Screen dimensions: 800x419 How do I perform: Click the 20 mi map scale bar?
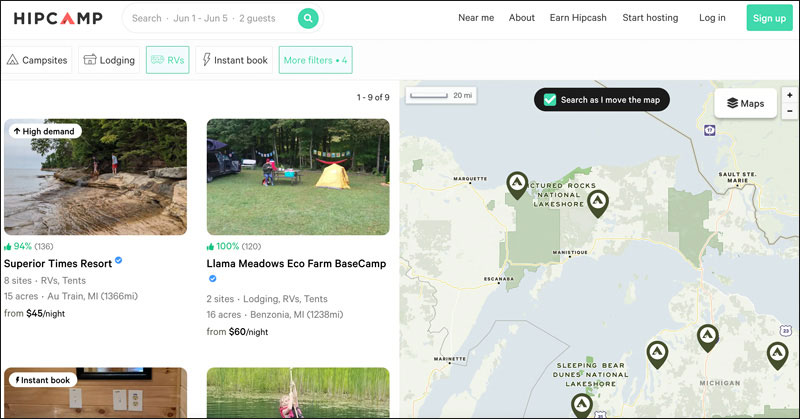pyautogui.click(x=441, y=95)
